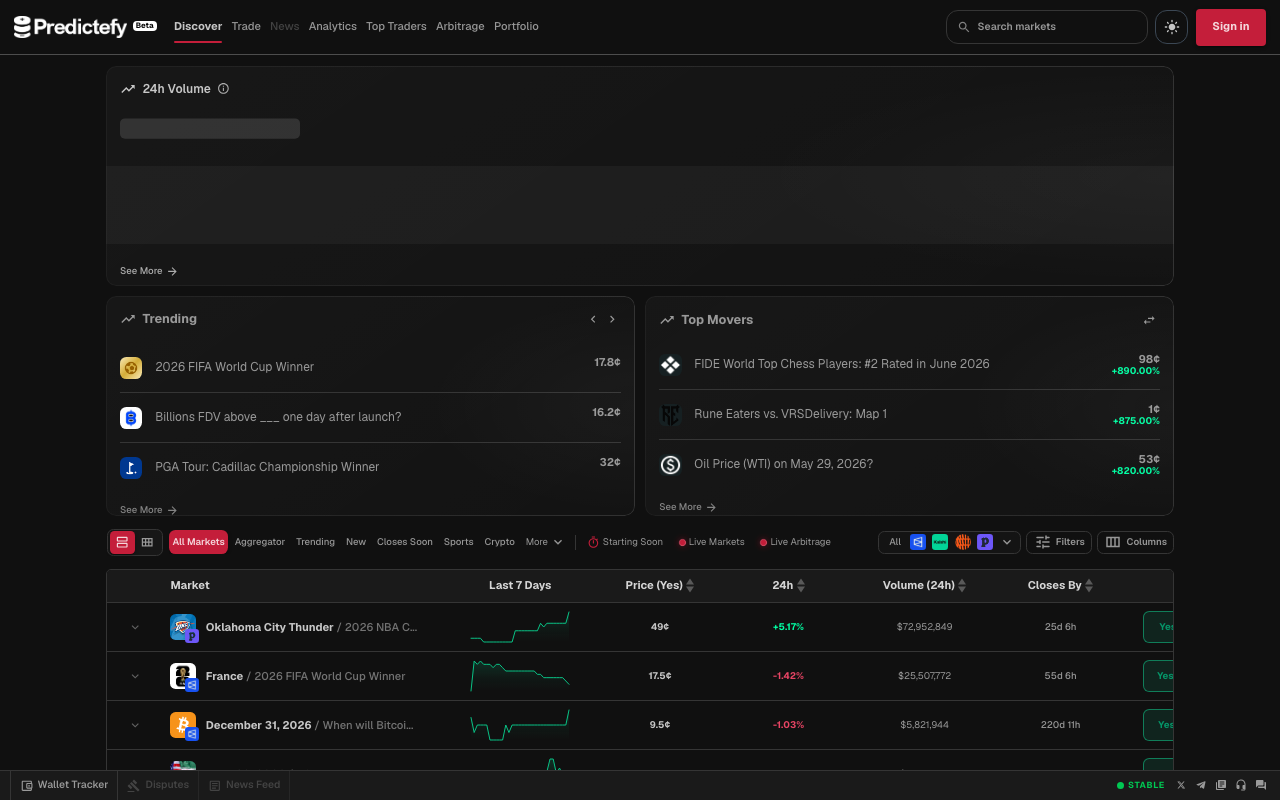The width and height of the screenshot is (1280, 800).
Task: Sort by Volume (24h) column arrows
Action: pos(963,585)
